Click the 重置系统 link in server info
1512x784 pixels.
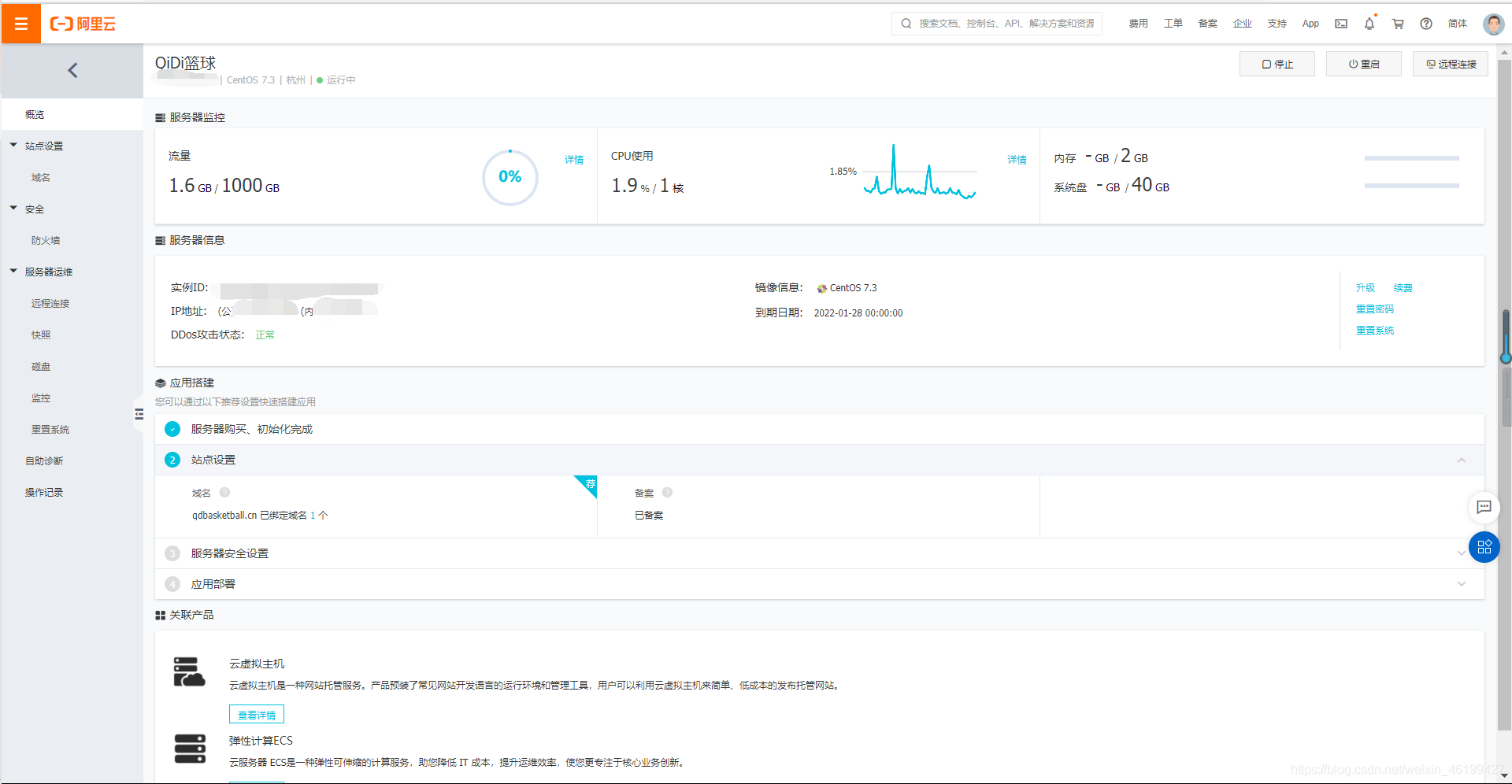[1374, 331]
